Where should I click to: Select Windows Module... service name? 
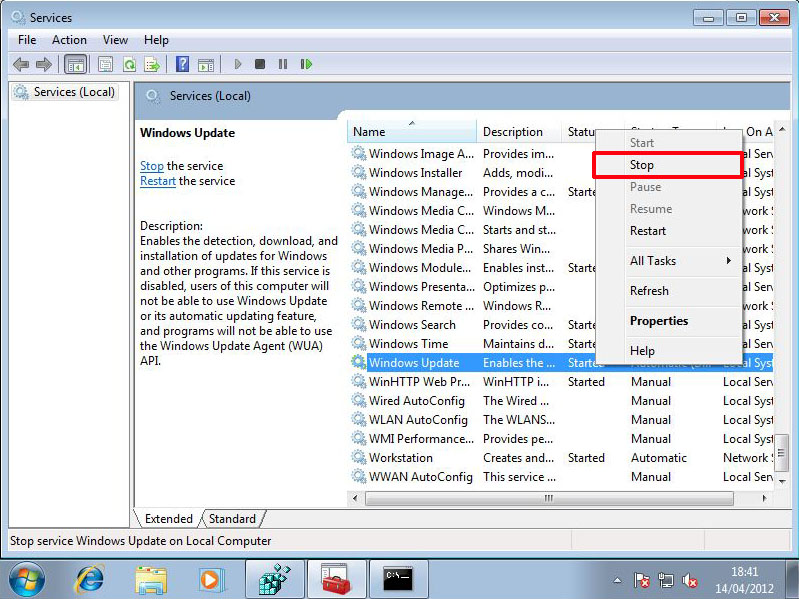[419, 268]
